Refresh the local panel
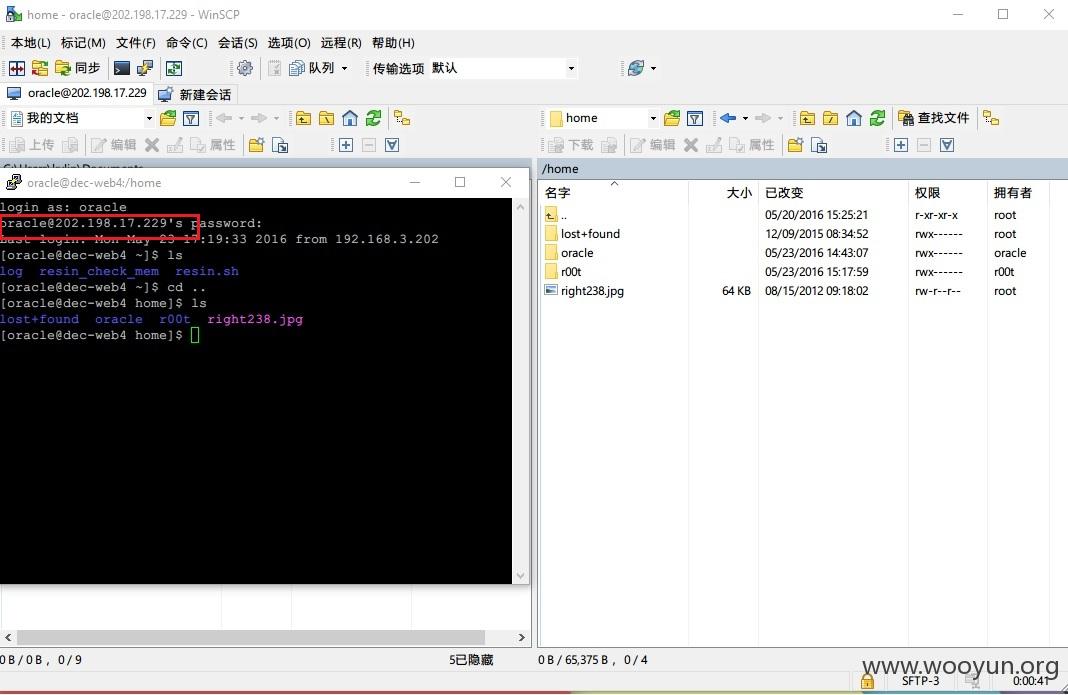 (x=373, y=119)
